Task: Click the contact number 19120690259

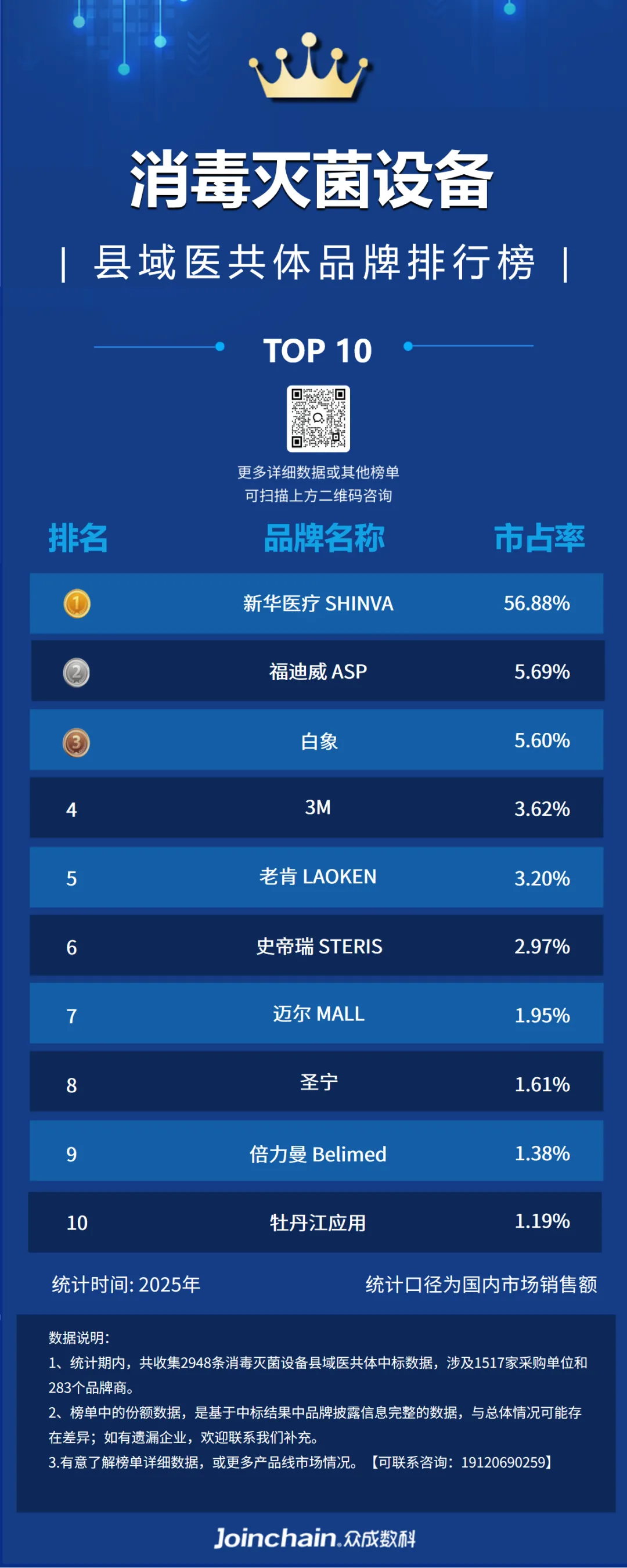Action: pos(503,1462)
